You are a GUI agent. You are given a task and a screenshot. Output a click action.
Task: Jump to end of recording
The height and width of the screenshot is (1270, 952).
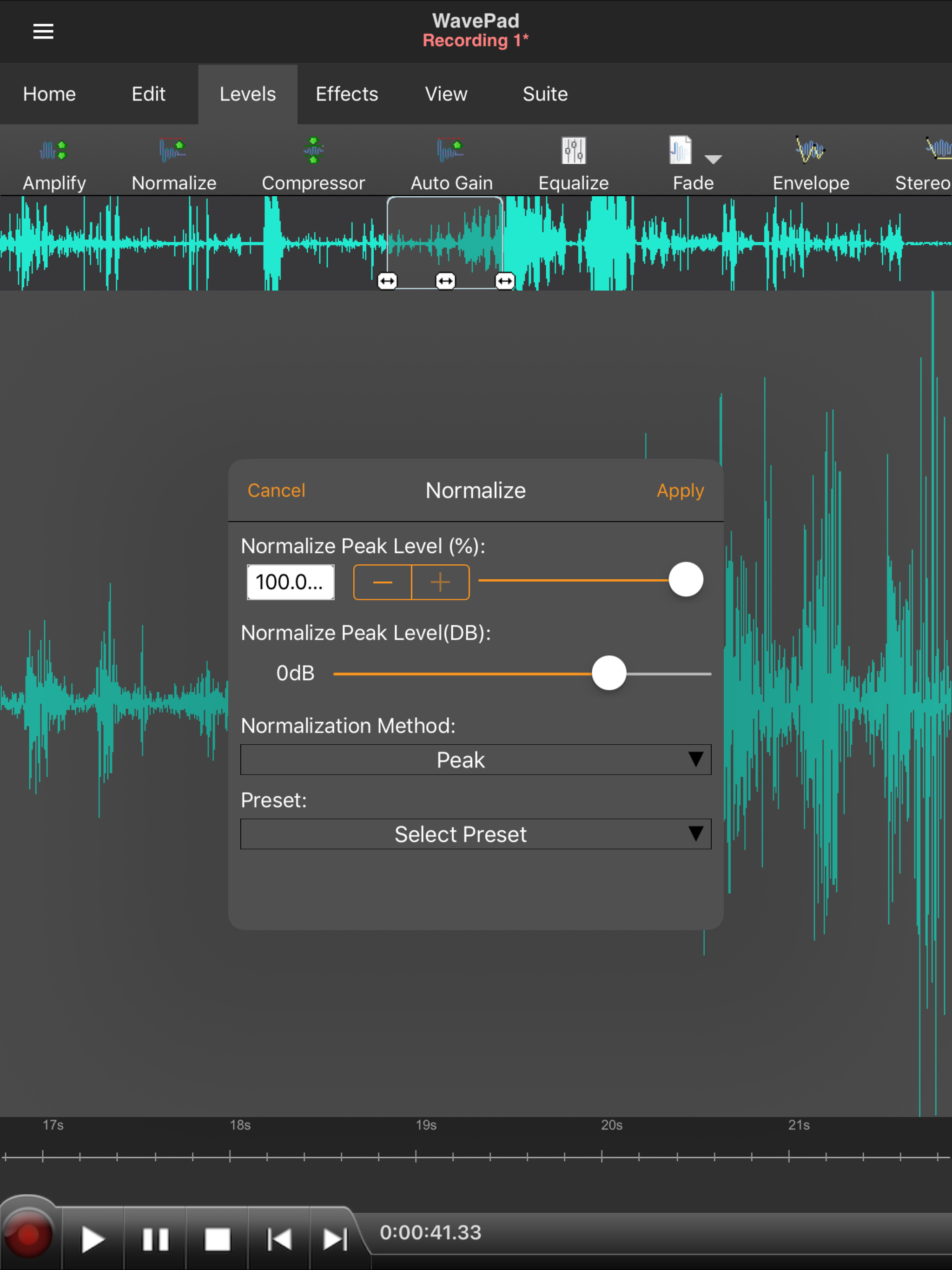(335, 1240)
